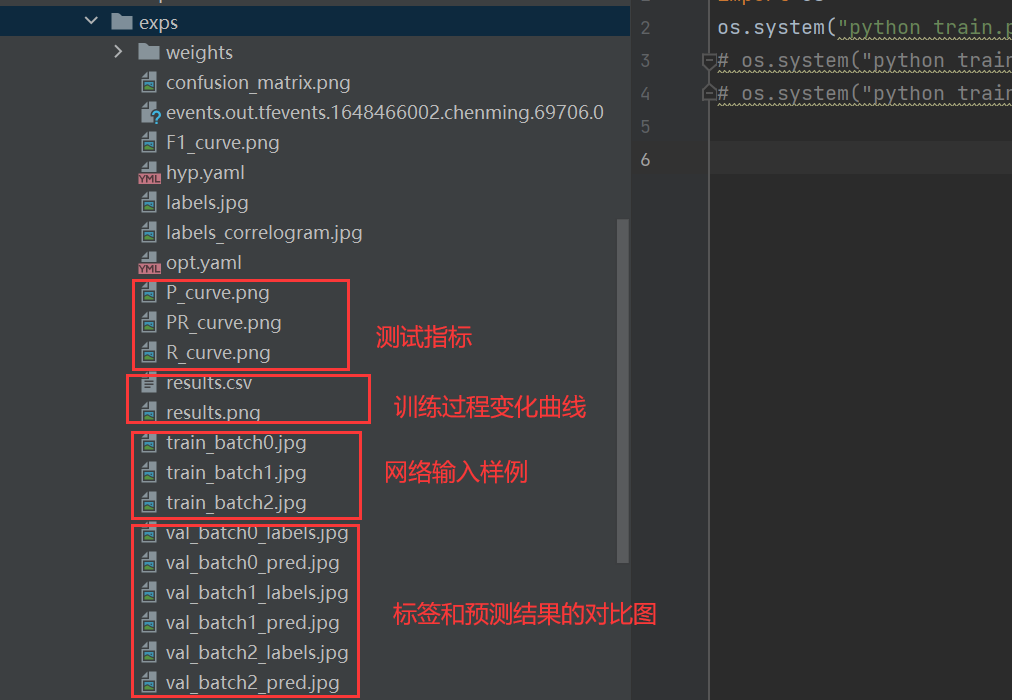Select labels_correlogram.jpg file name

[264, 233]
